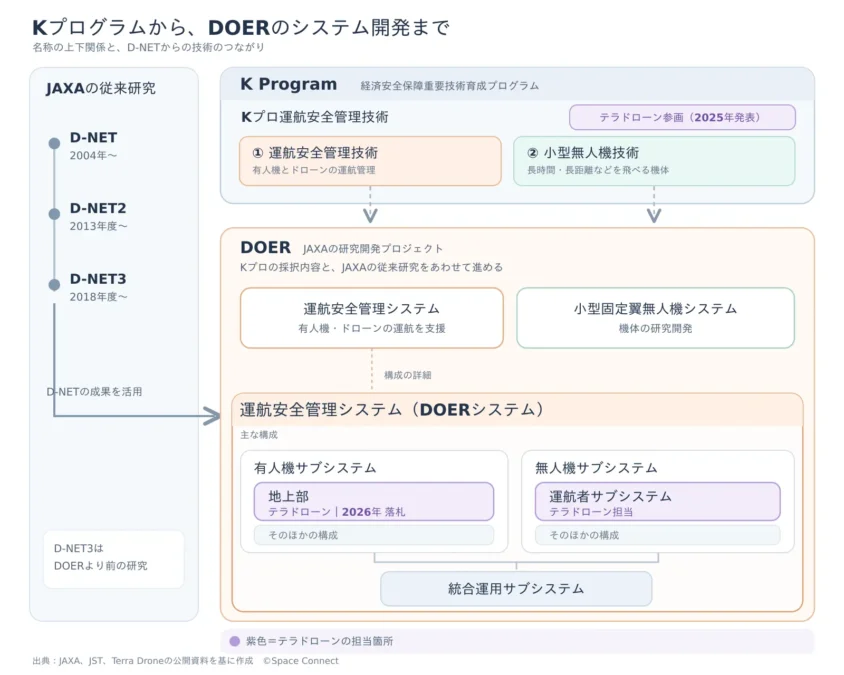
Task: Click the text '経済安全保障重要技術育成プログラム'
Action: tap(449, 86)
